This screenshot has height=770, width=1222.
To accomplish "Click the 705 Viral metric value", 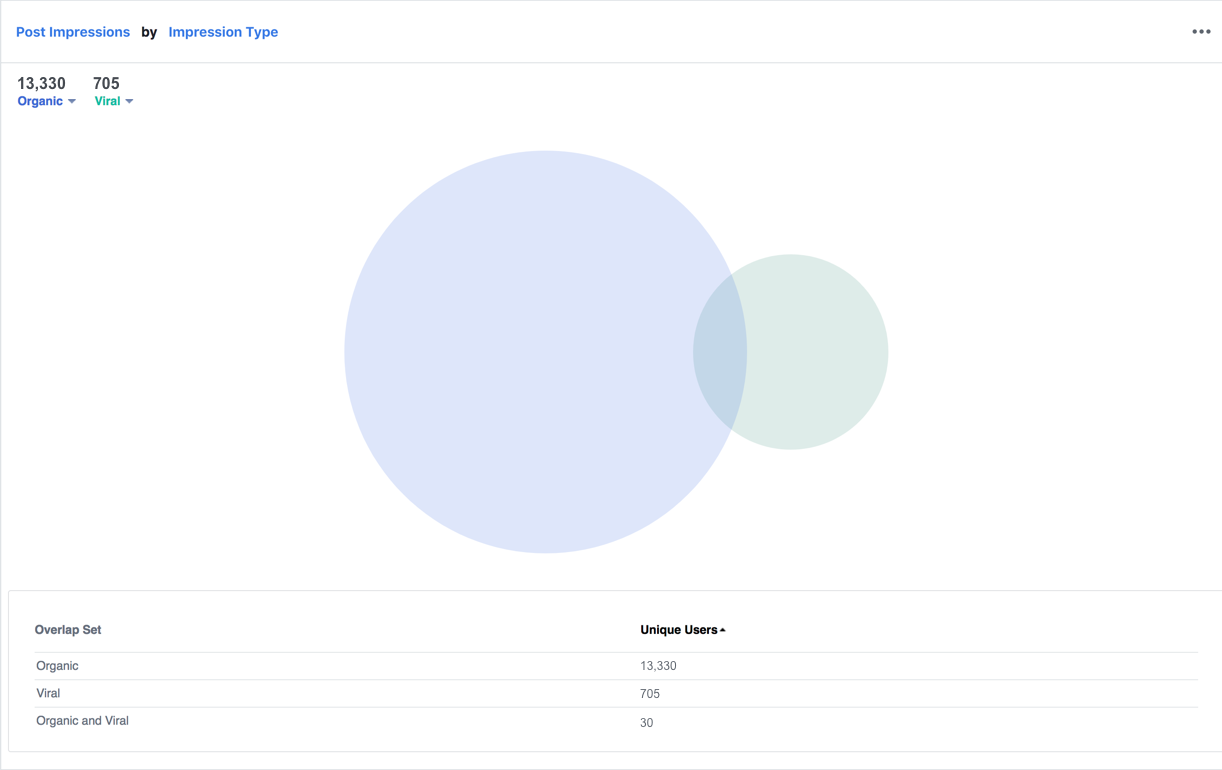I will pos(106,83).
